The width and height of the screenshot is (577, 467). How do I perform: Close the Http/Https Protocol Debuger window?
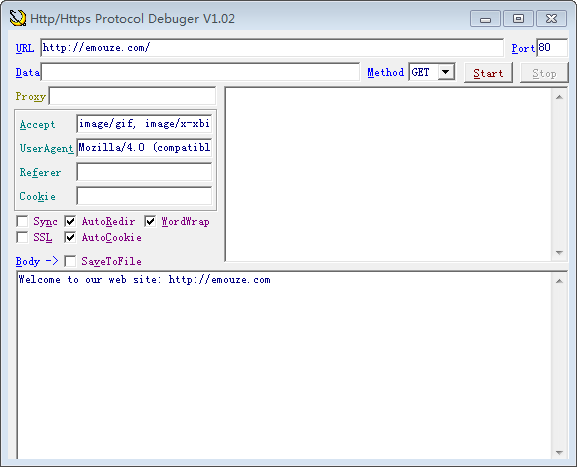(x=551, y=19)
